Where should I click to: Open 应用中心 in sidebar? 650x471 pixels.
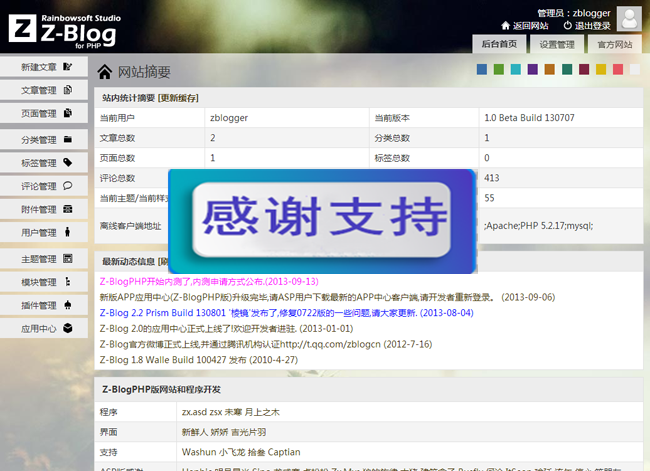[44, 329]
